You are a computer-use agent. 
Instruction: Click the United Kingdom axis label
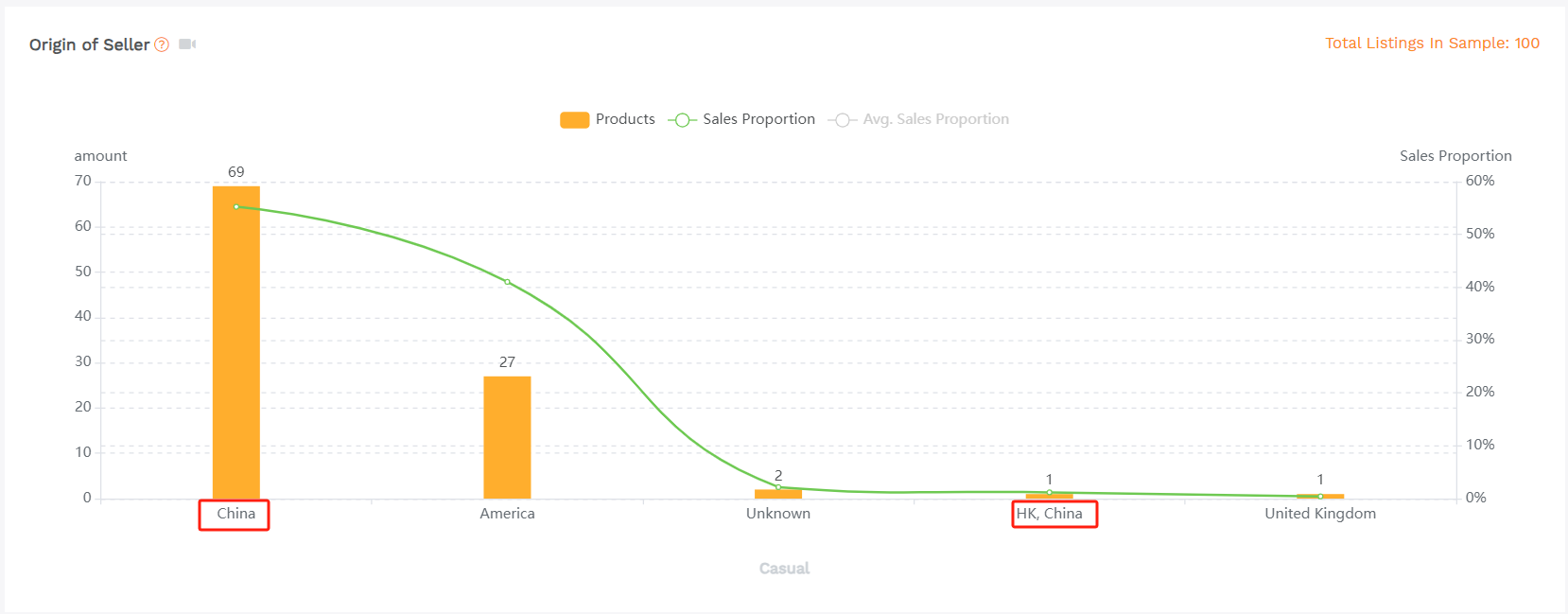[1320, 514]
